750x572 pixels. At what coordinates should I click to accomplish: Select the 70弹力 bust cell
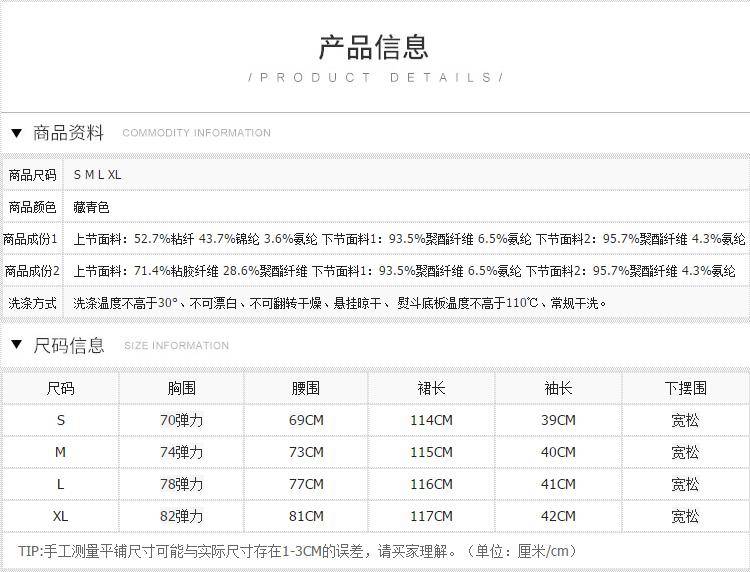181,420
